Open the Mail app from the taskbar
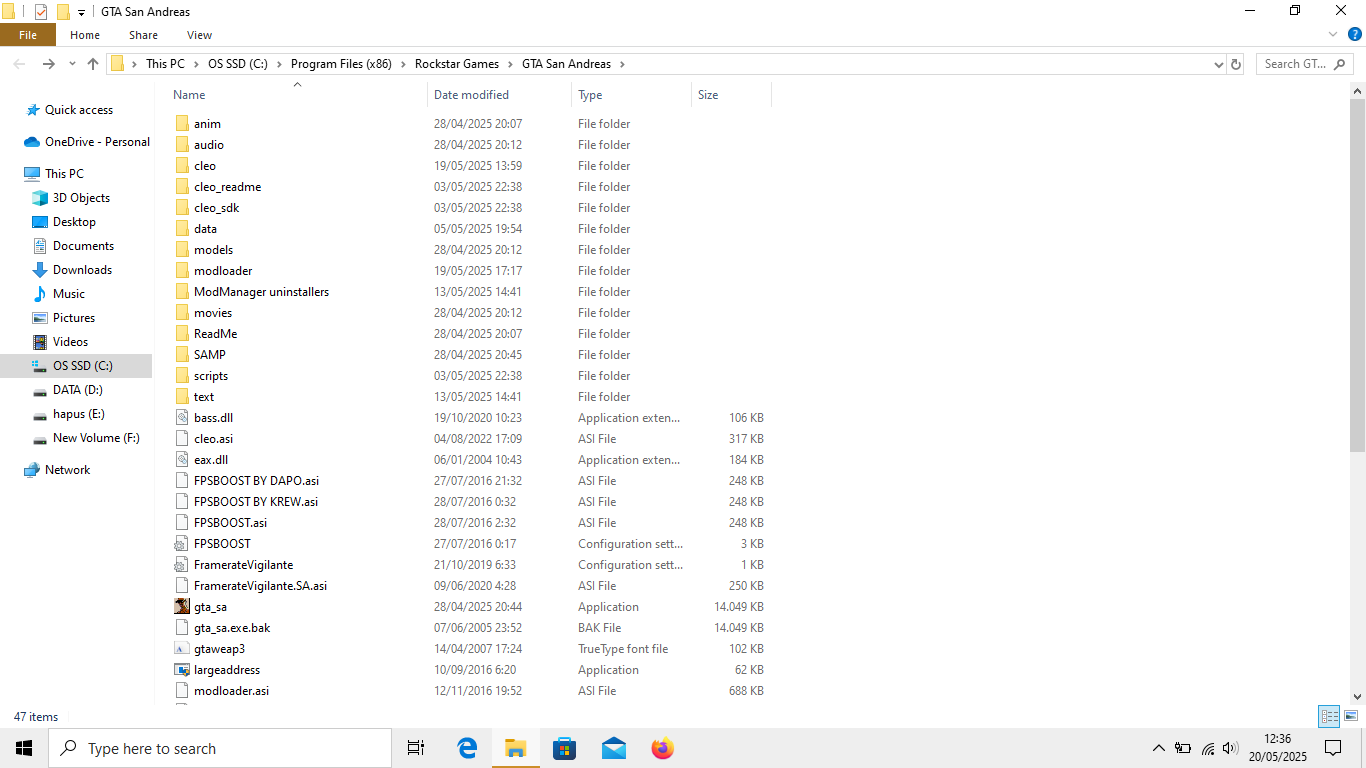1366x768 pixels. coord(614,748)
